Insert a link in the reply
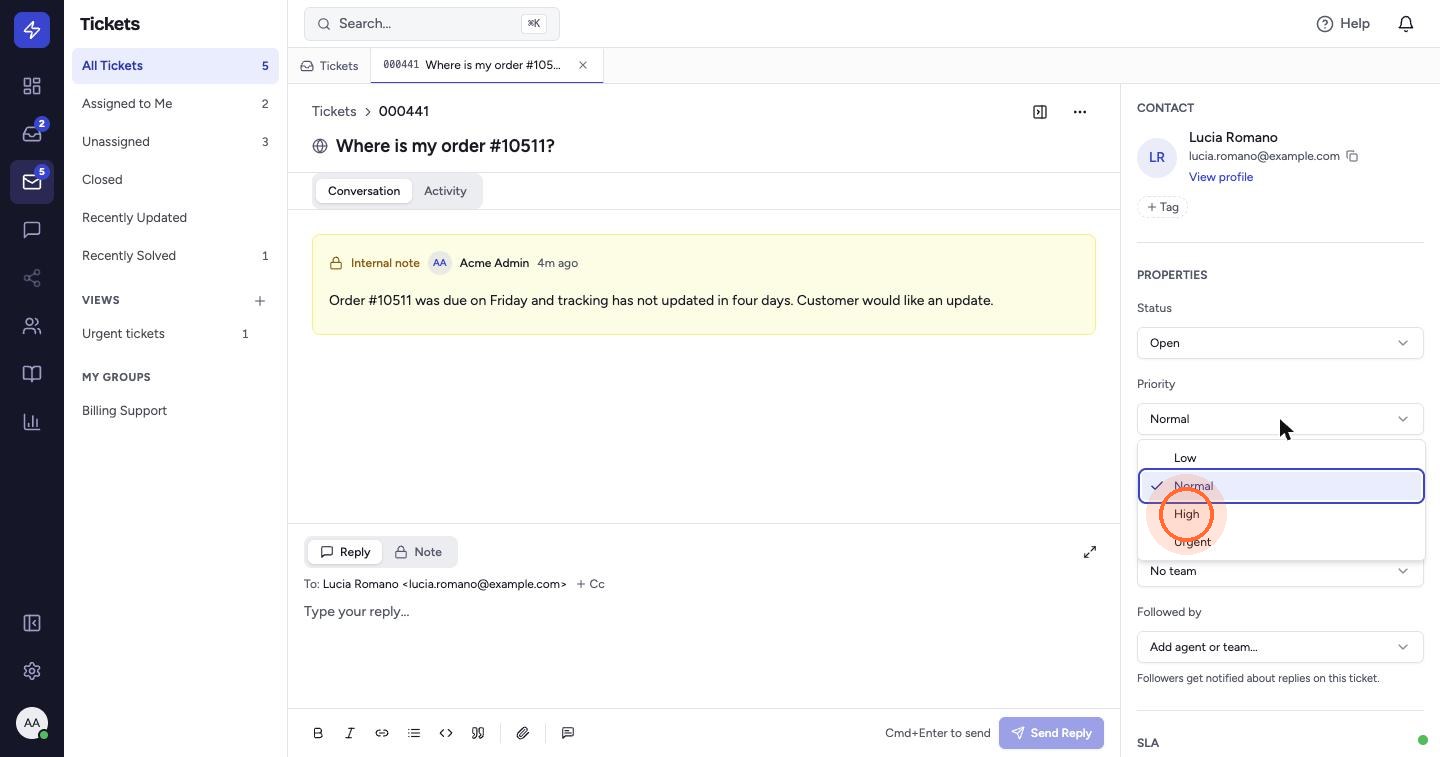Viewport: 1440px width, 757px height. coord(382,733)
